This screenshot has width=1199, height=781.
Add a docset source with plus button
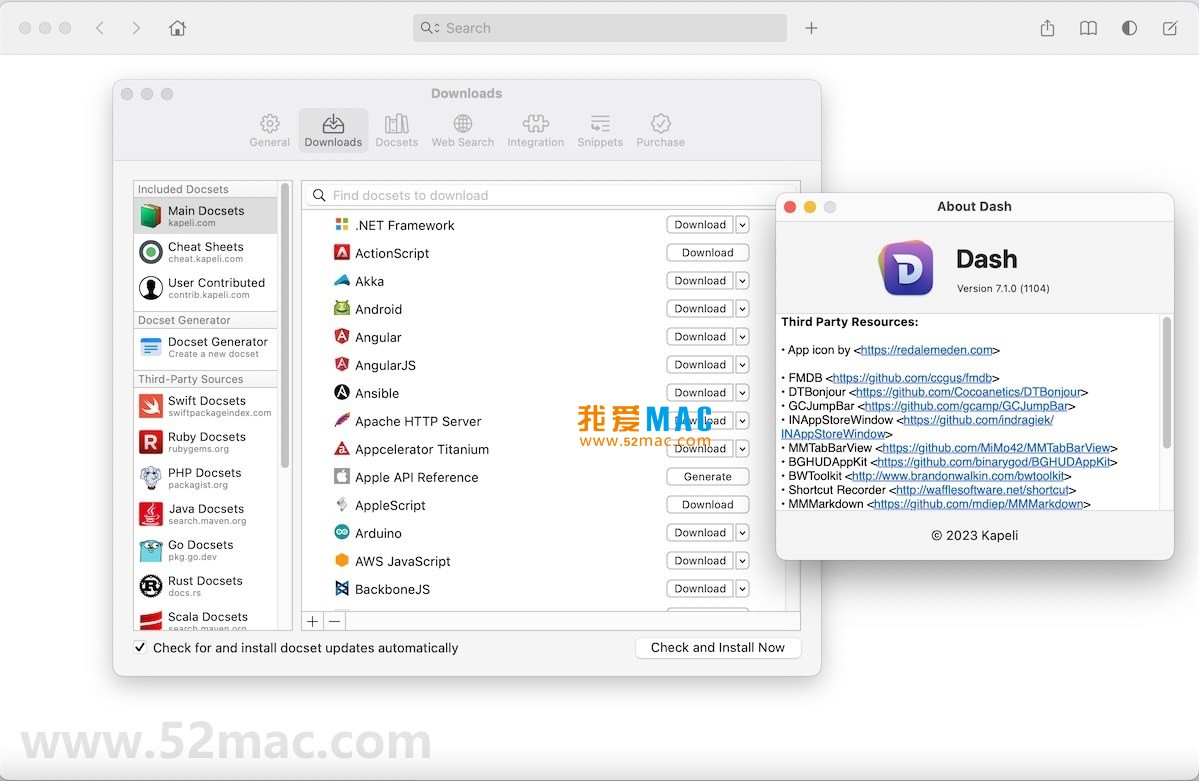pos(313,621)
